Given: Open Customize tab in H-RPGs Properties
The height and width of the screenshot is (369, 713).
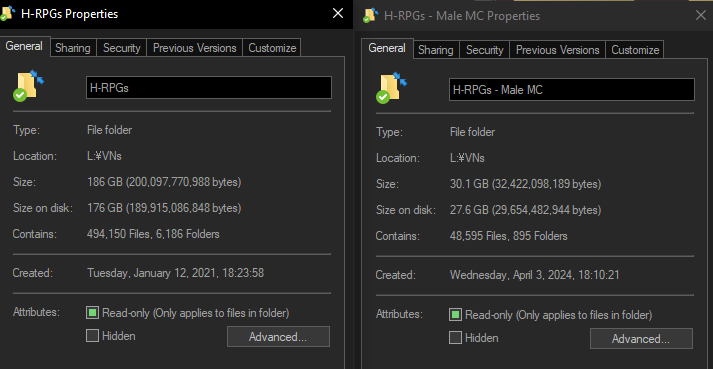Looking at the screenshot, I should [x=272, y=48].
